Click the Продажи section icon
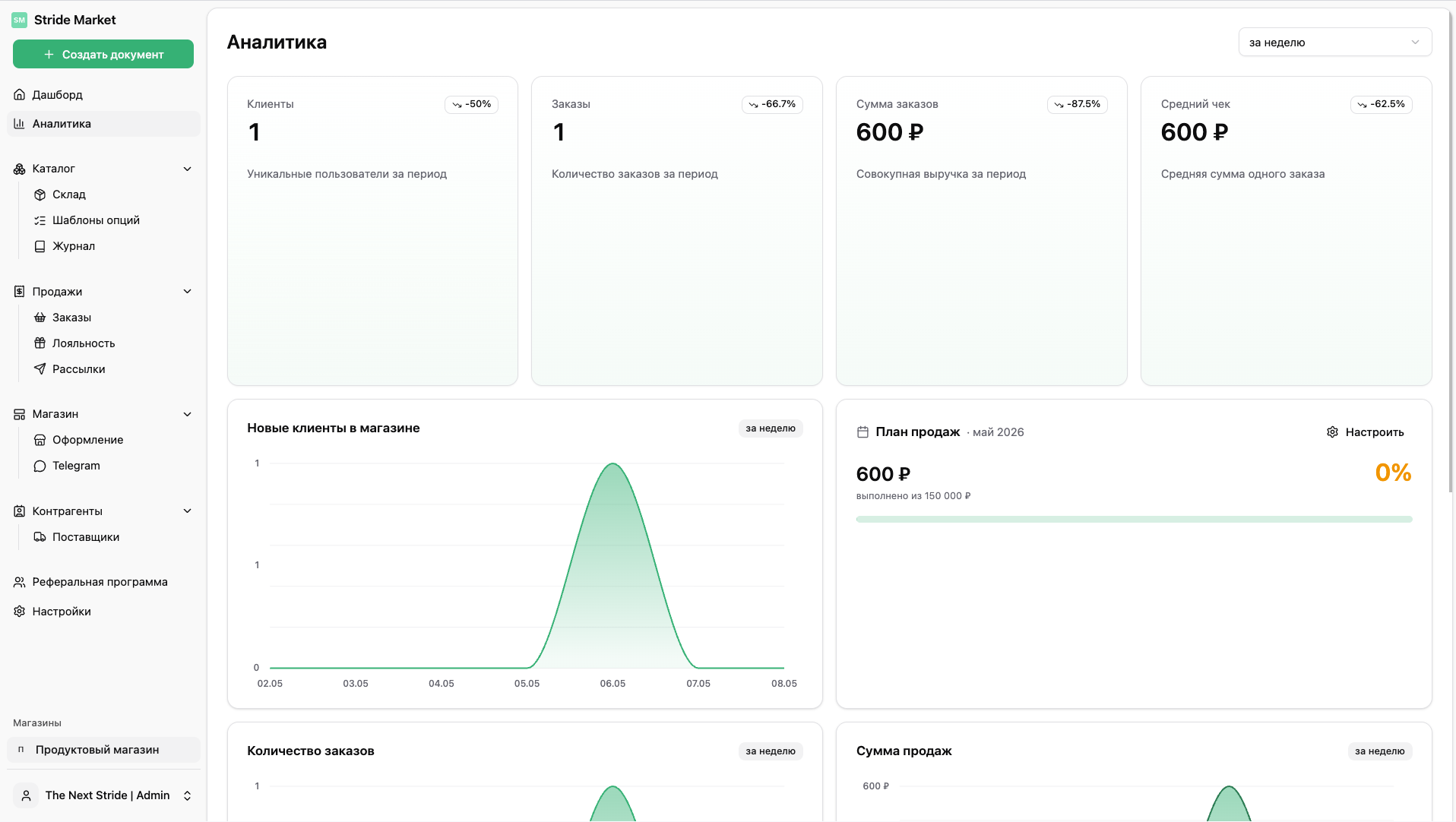1456x822 pixels. 20,292
